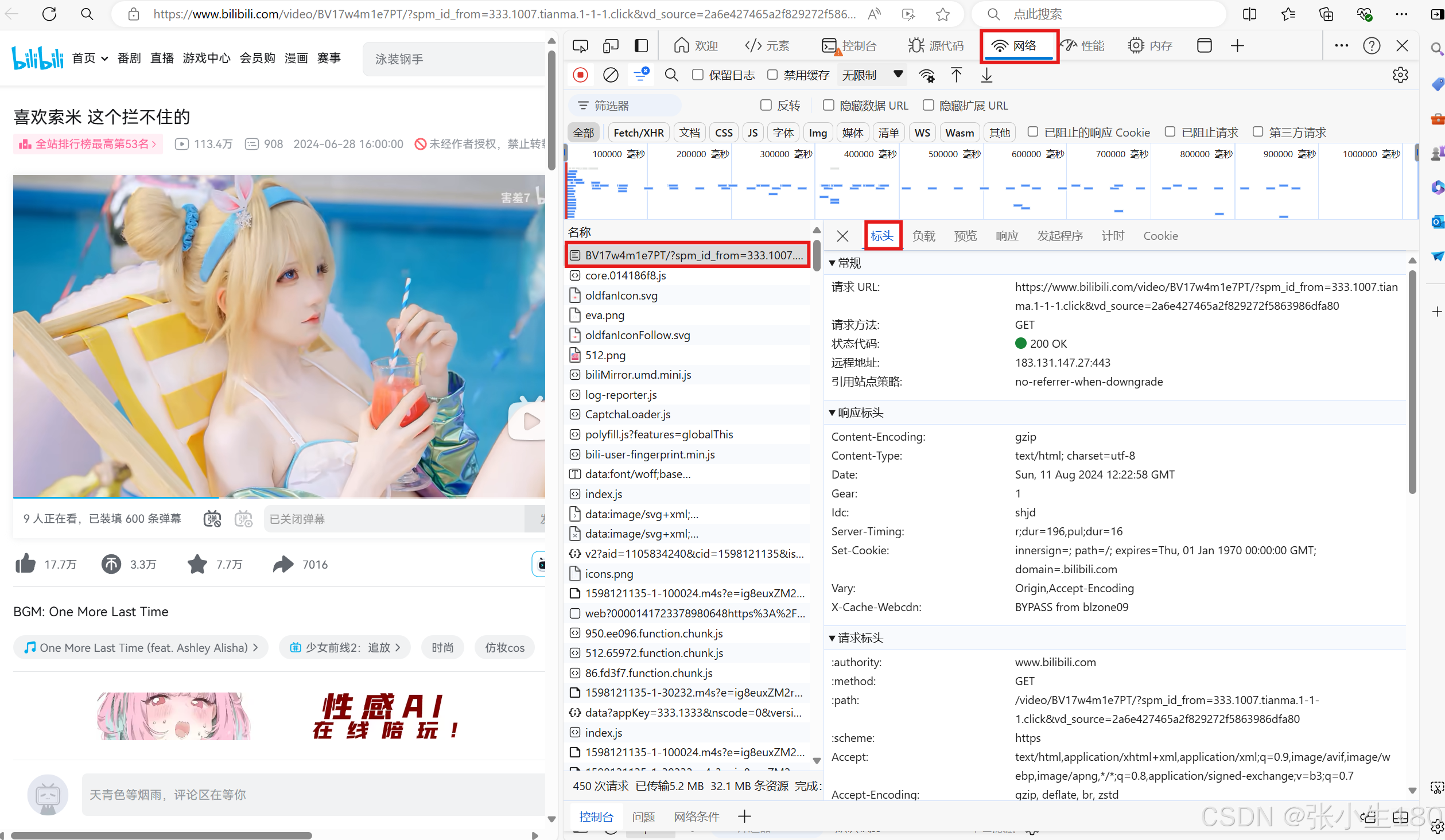This screenshot has height=840, width=1445.
Task: Switch to the 元素 DevTools tab
Action: pyautogui.click(x=767, y=46)
